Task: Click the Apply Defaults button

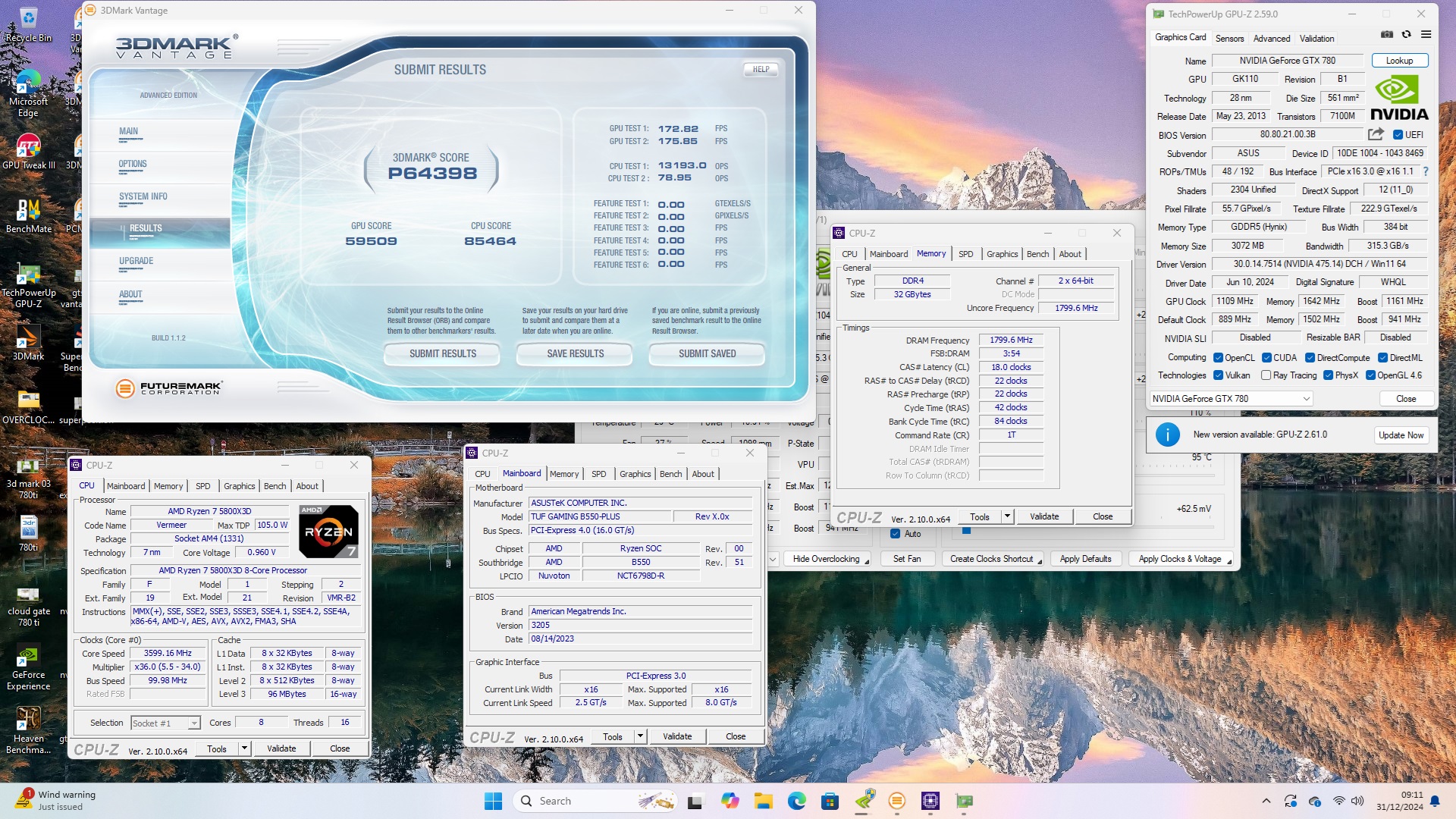Action: (1085, 559)
